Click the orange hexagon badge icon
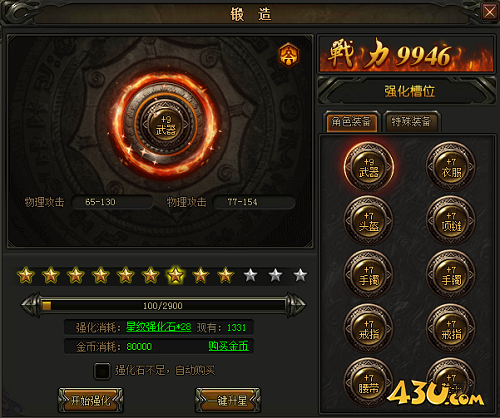500x418 pixels. click(x=289, y=55)
